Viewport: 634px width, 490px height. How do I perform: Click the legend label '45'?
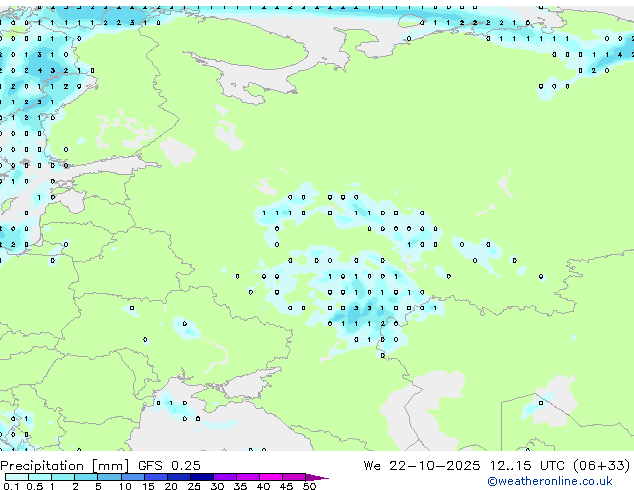(286, 486)
